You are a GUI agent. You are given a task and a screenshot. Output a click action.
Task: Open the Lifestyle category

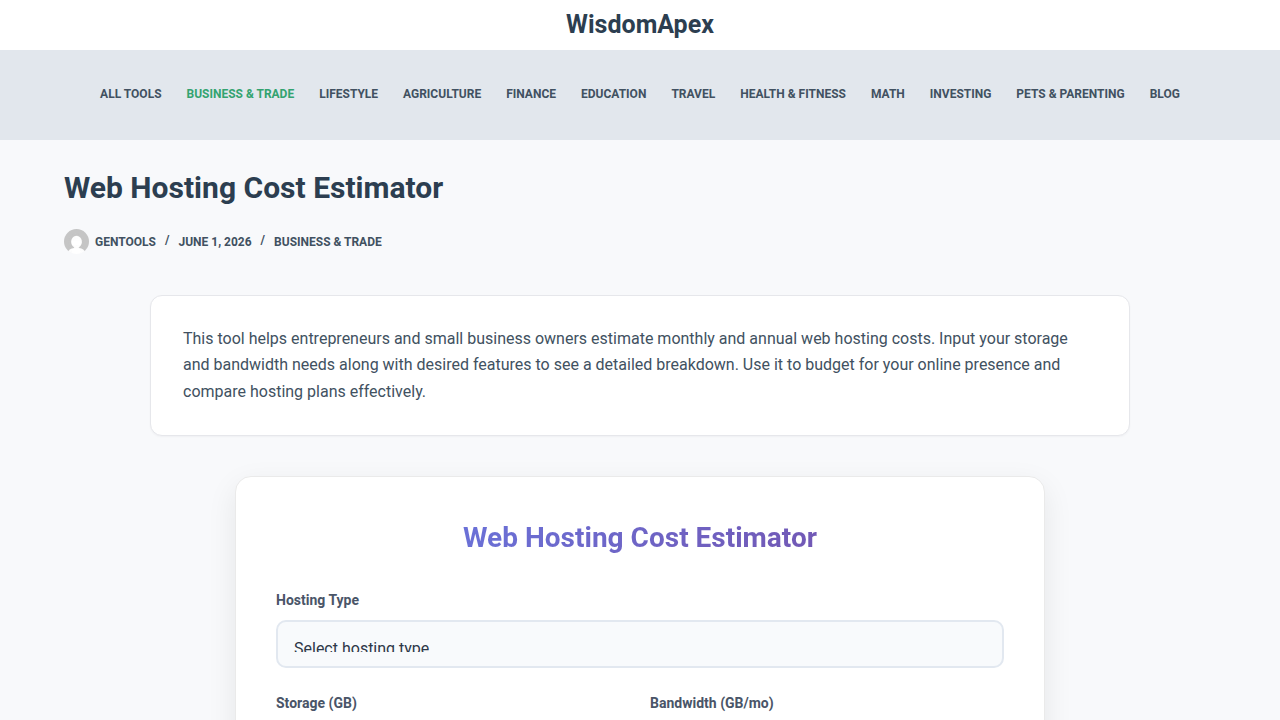[349, 94]
